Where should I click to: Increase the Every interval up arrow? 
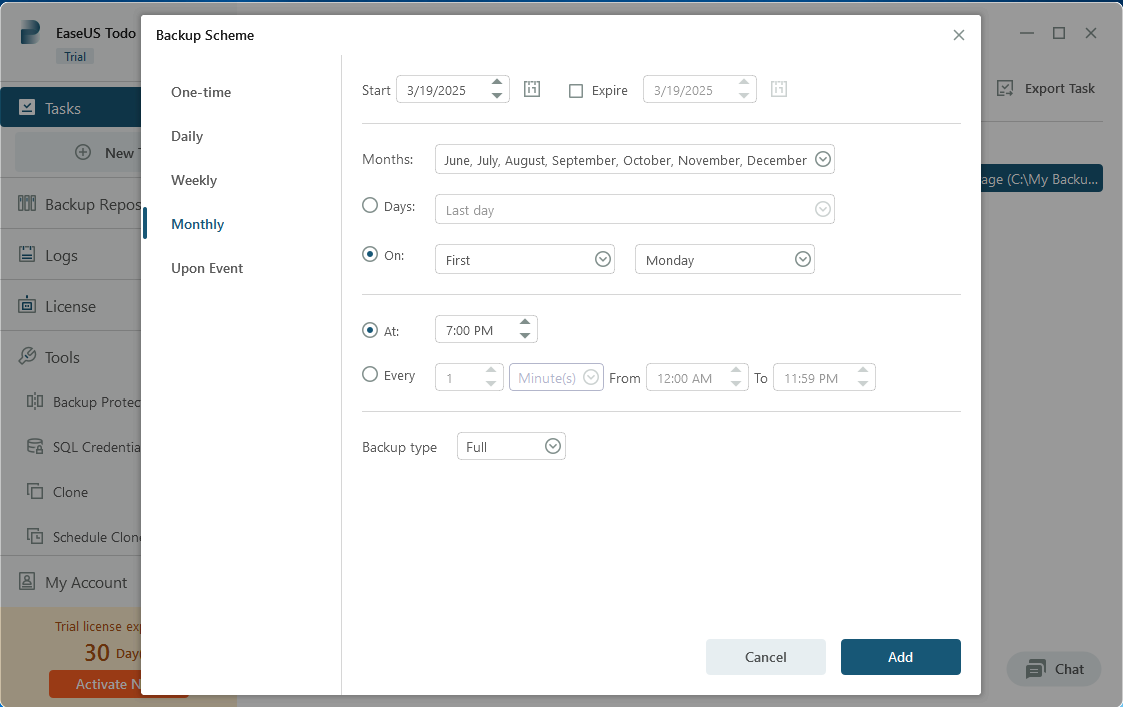click(491, 370)
